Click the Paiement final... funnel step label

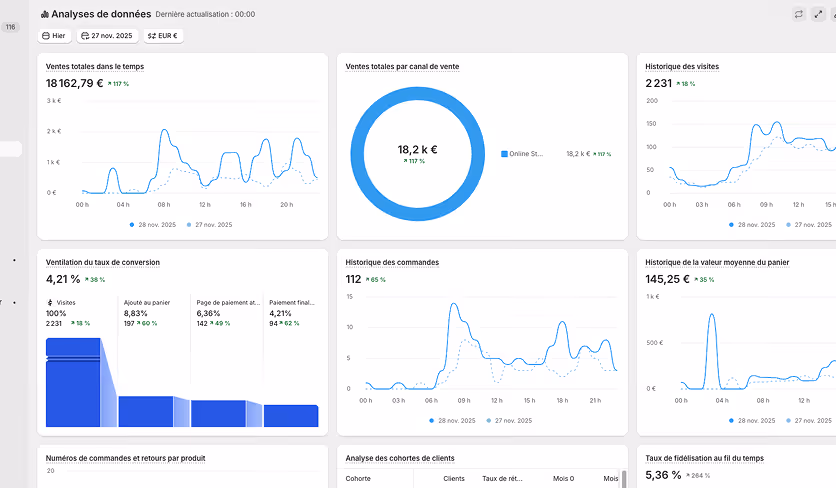click(292, 302)
